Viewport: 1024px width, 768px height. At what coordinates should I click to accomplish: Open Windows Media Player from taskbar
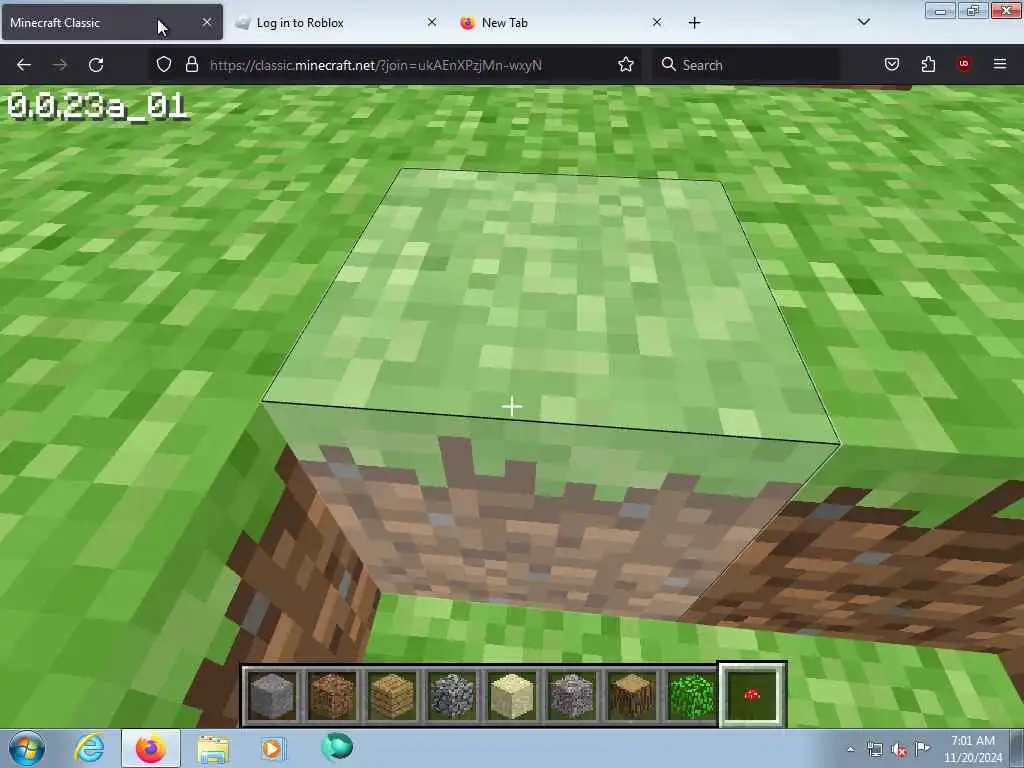(x=272, y=748)
